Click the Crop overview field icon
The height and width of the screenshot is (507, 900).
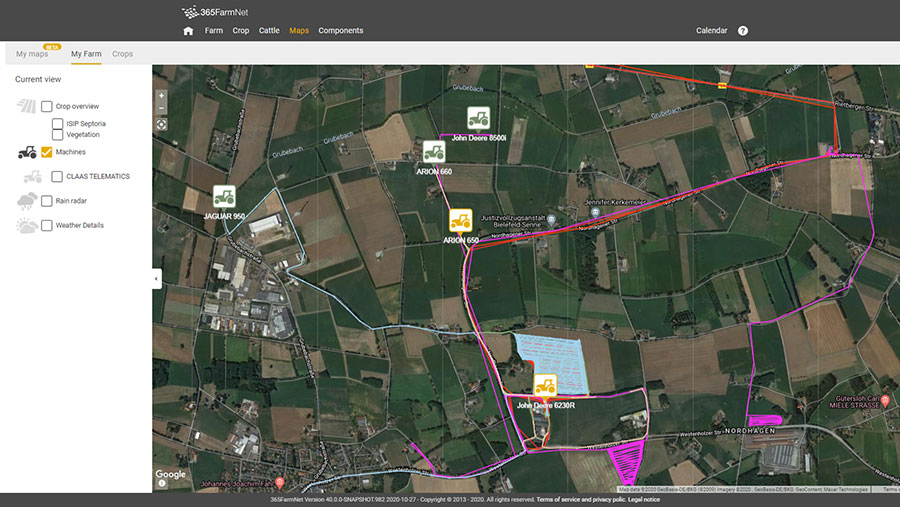26,106
